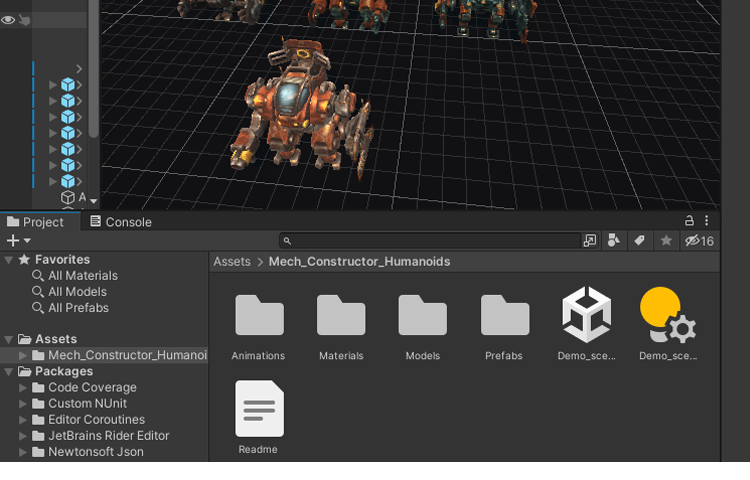Collapse the Favorites section
This screenshot has height=480, width=750.
[9, 260]
